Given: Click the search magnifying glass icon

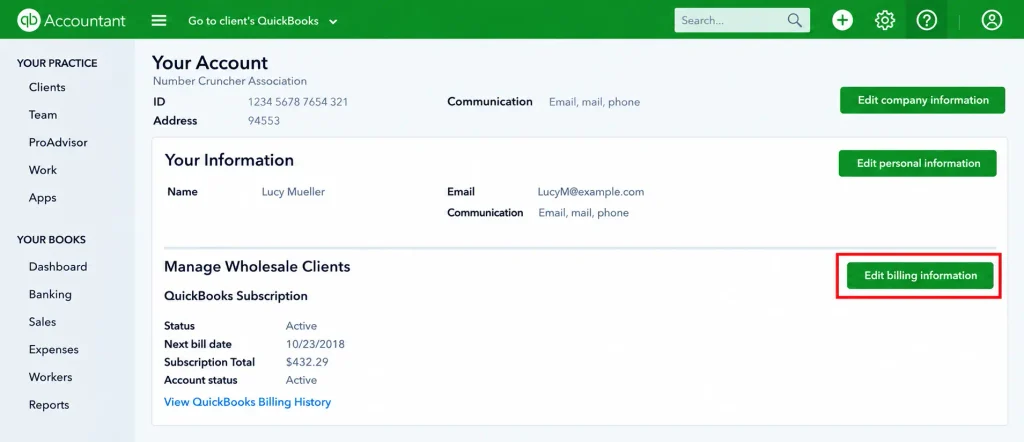Looking at the screenshot, I should click(x=794, y=20).
